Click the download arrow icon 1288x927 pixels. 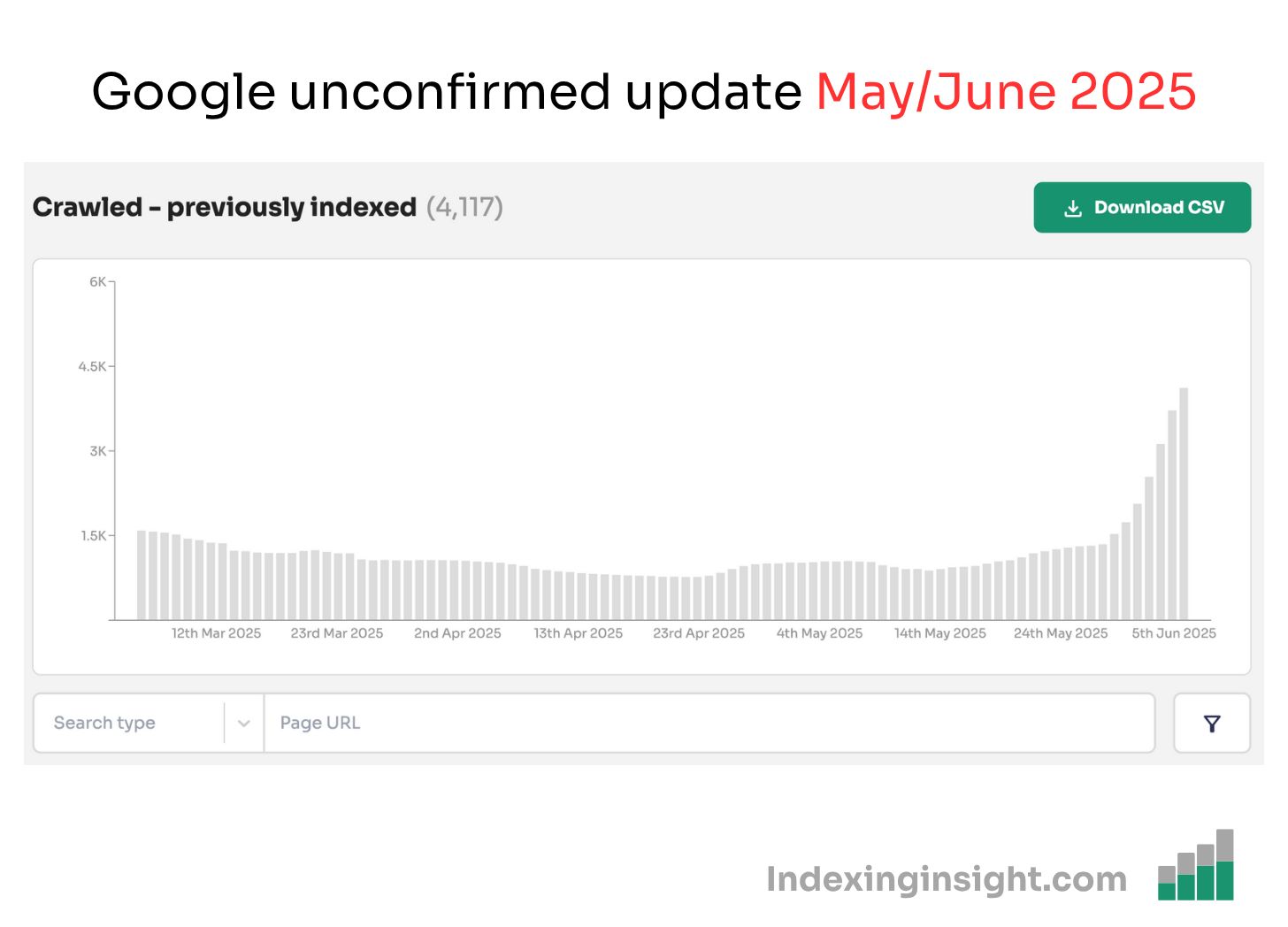[x=1073, y=208]
